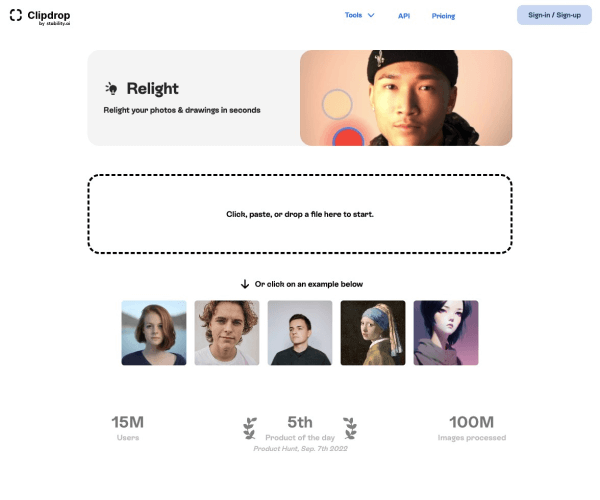The height and width of the screenshot is (500, 600).
Task: Click the file drop zone to upload
Action: point(300,214)
